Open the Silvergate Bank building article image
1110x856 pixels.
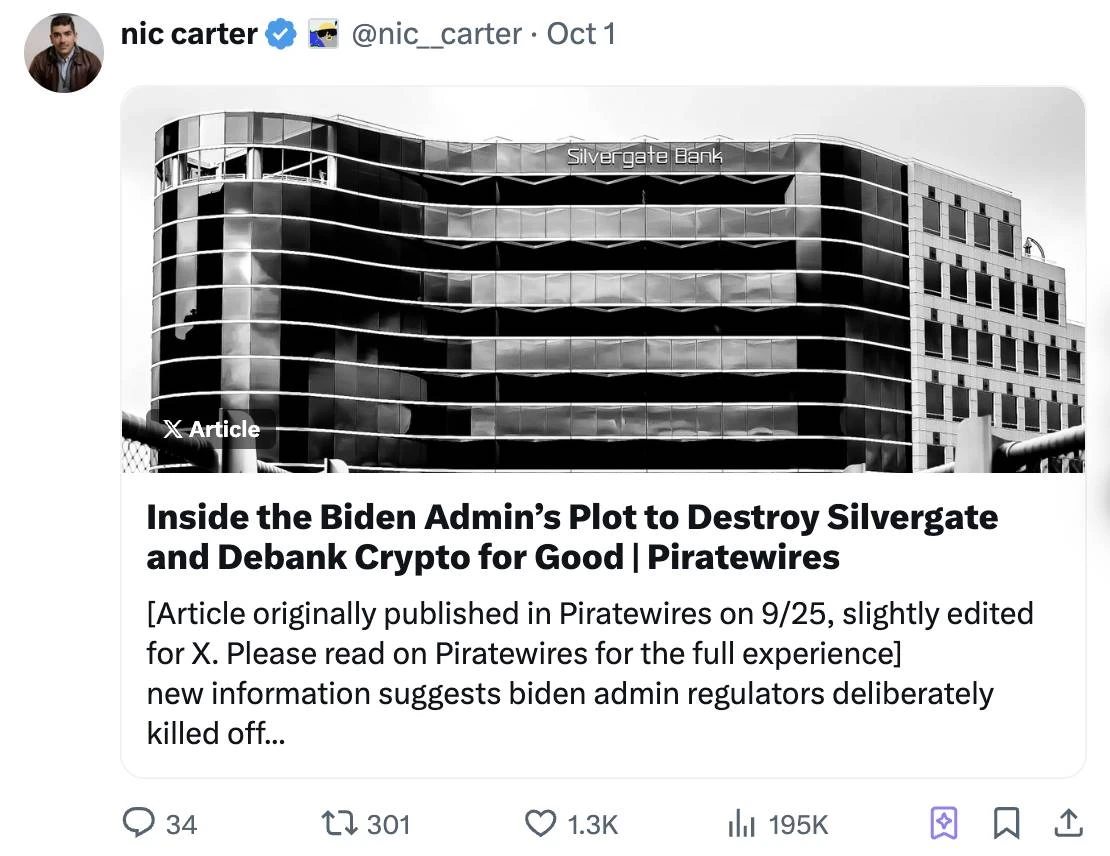click(603, 280)
